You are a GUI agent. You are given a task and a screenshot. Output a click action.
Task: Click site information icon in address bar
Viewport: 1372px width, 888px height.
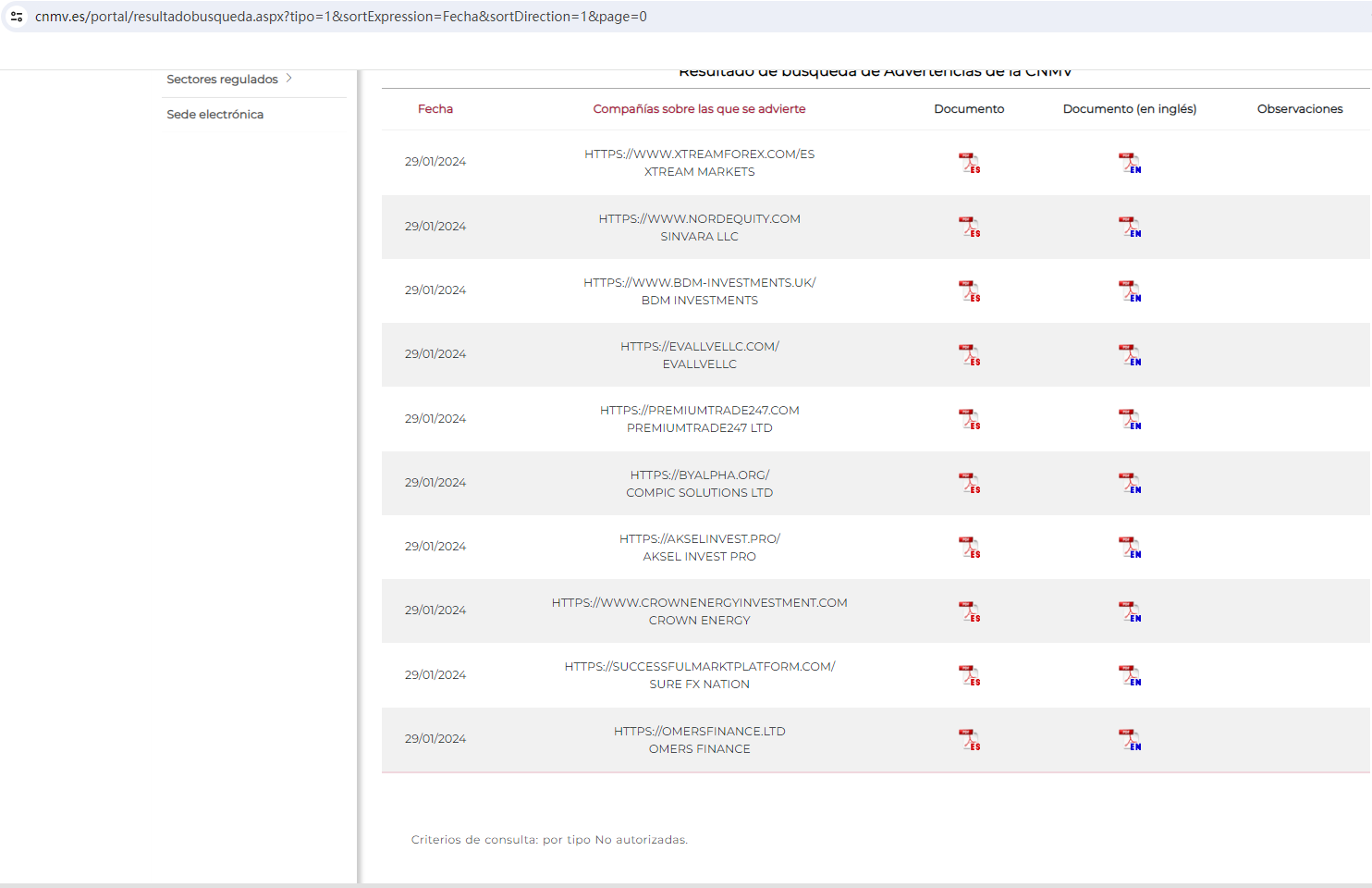tap(17, 17)
